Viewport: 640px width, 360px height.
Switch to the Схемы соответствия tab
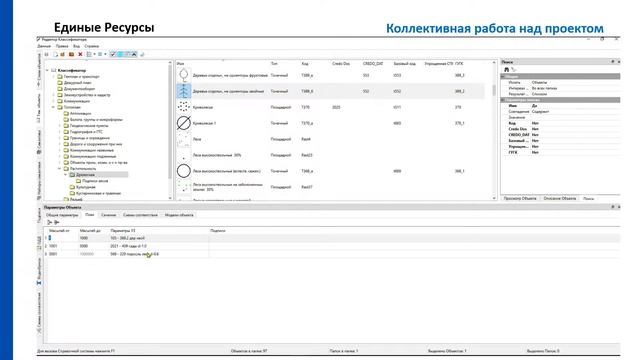pyautogui.click(x=140, y=215)
